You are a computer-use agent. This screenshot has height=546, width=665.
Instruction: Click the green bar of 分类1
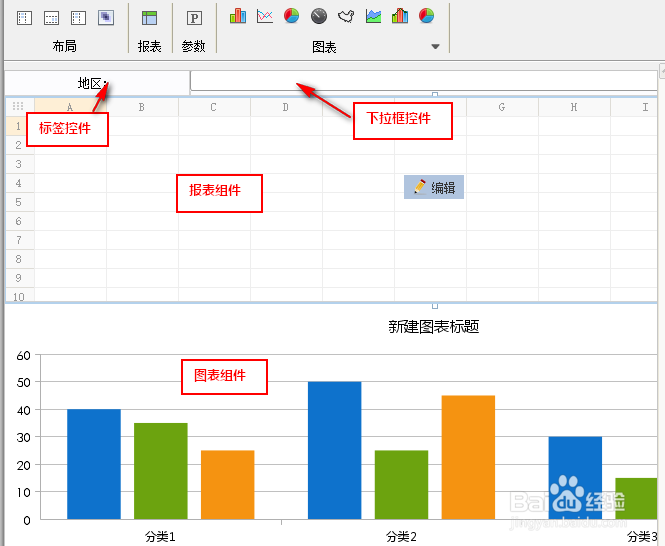161,471
